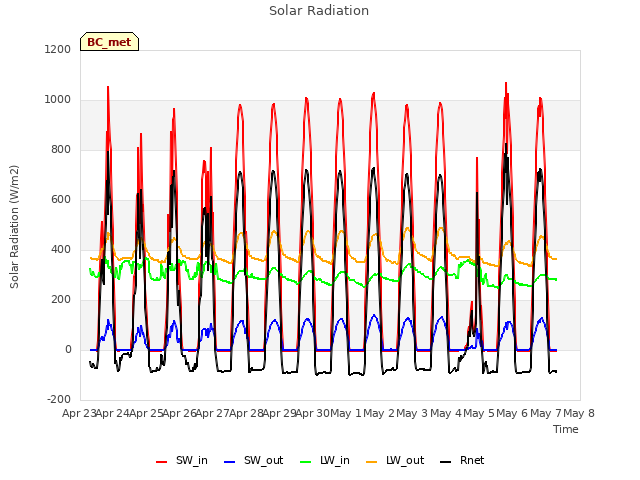The image size is (640, 480).
Task: Toggle the LW_in legend entry
Action: (325, 461)
